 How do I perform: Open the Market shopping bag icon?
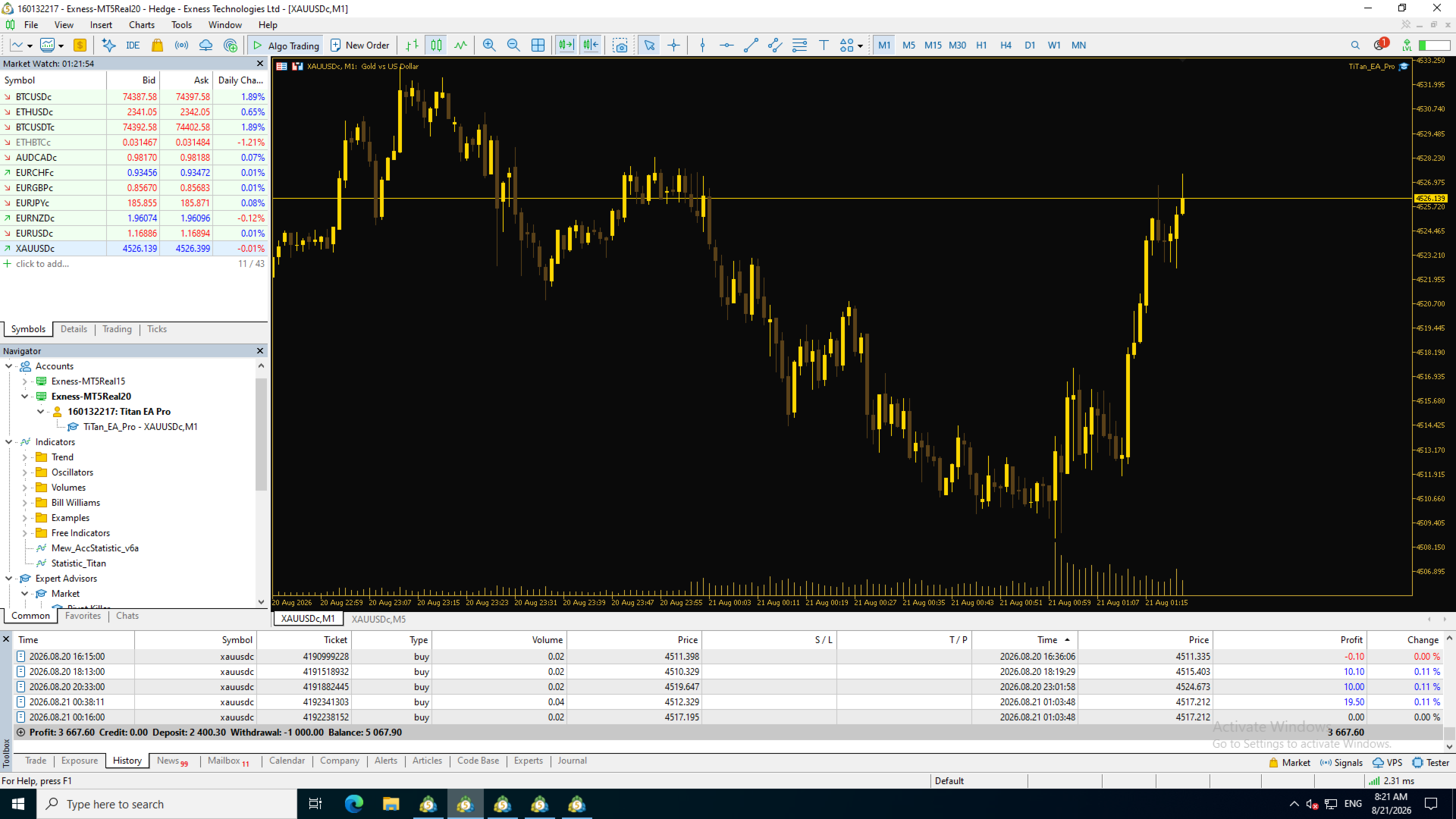pyautogui.click(x=157, y=45)
